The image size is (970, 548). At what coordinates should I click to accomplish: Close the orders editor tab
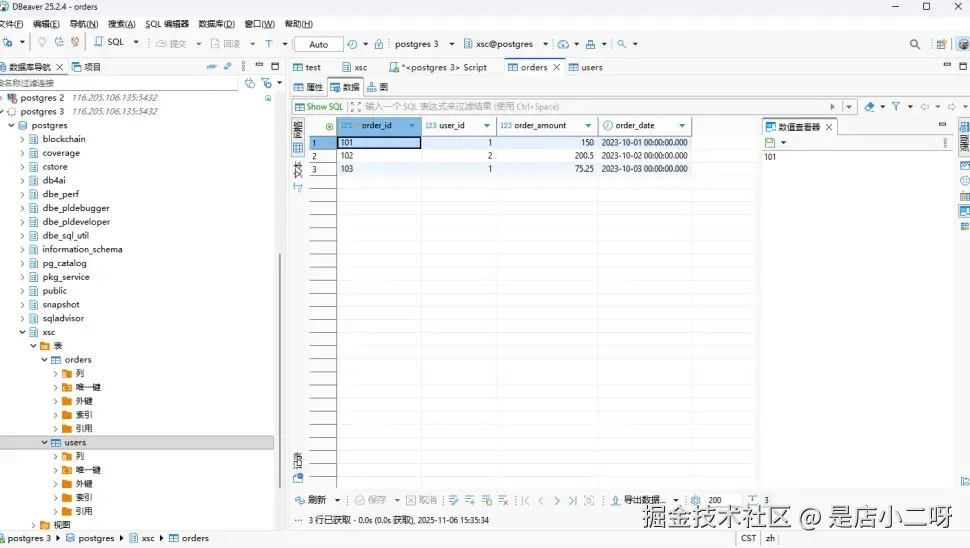point(557,67)
